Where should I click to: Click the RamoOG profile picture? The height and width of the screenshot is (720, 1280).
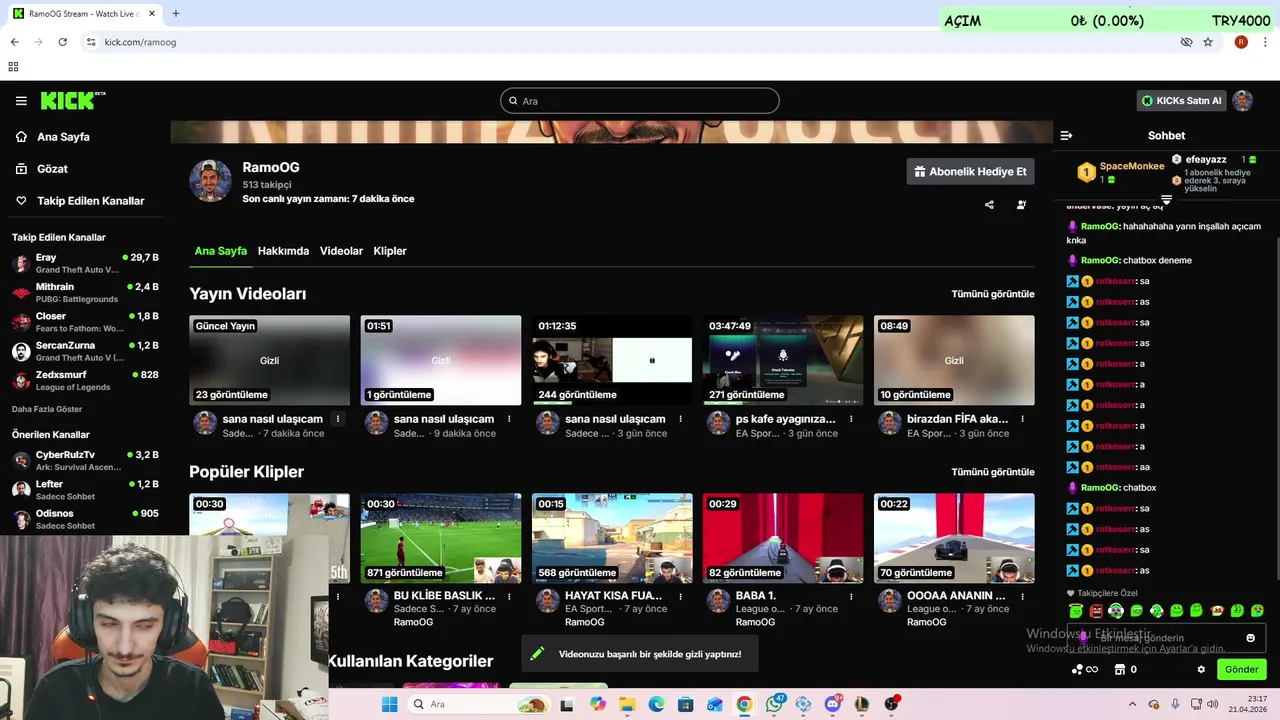[x=211, y=180]
